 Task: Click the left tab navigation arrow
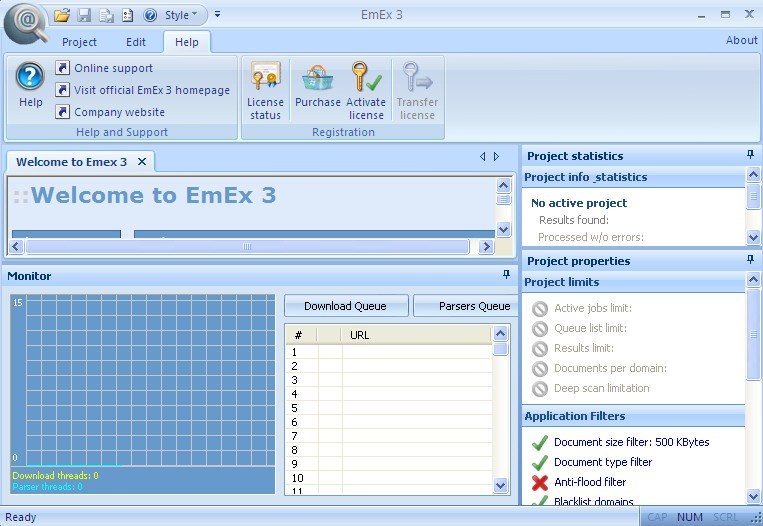[x=482, y=156]
